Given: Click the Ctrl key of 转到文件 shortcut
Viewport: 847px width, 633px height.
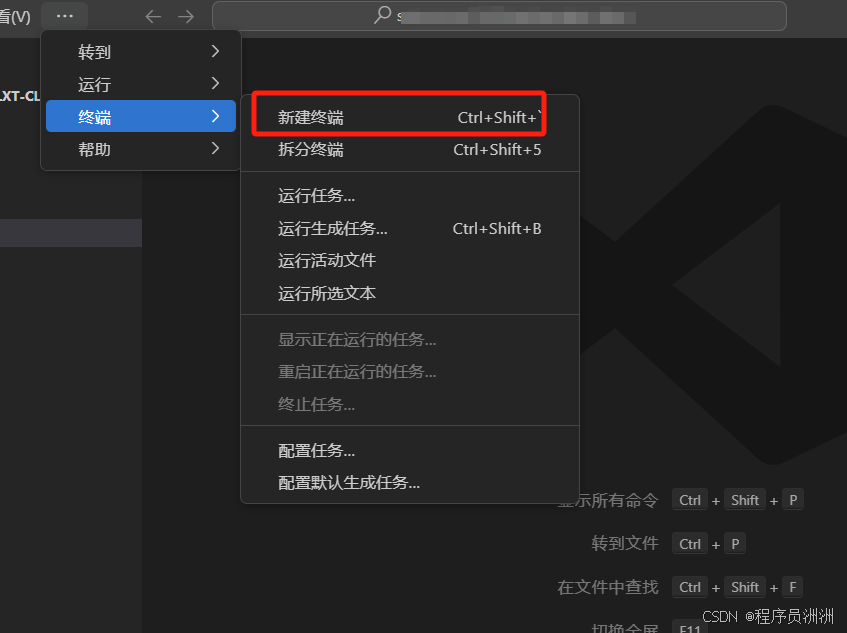Looking at the screenshot, I should pos(690,544).
